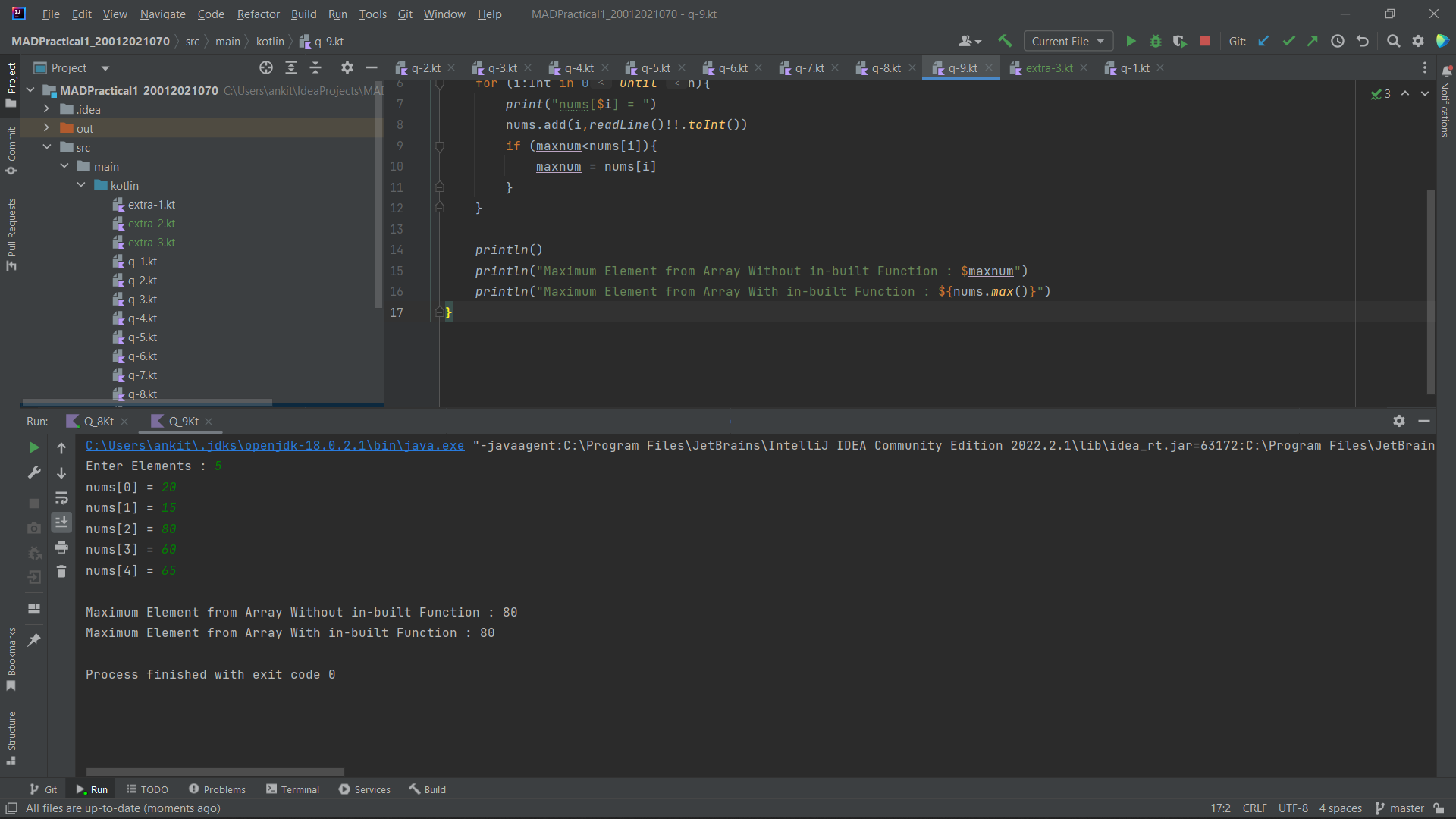1456x819 pixels.
Task: Click the Git Update Project arrow icon
Action: [x=1263, y=42]
